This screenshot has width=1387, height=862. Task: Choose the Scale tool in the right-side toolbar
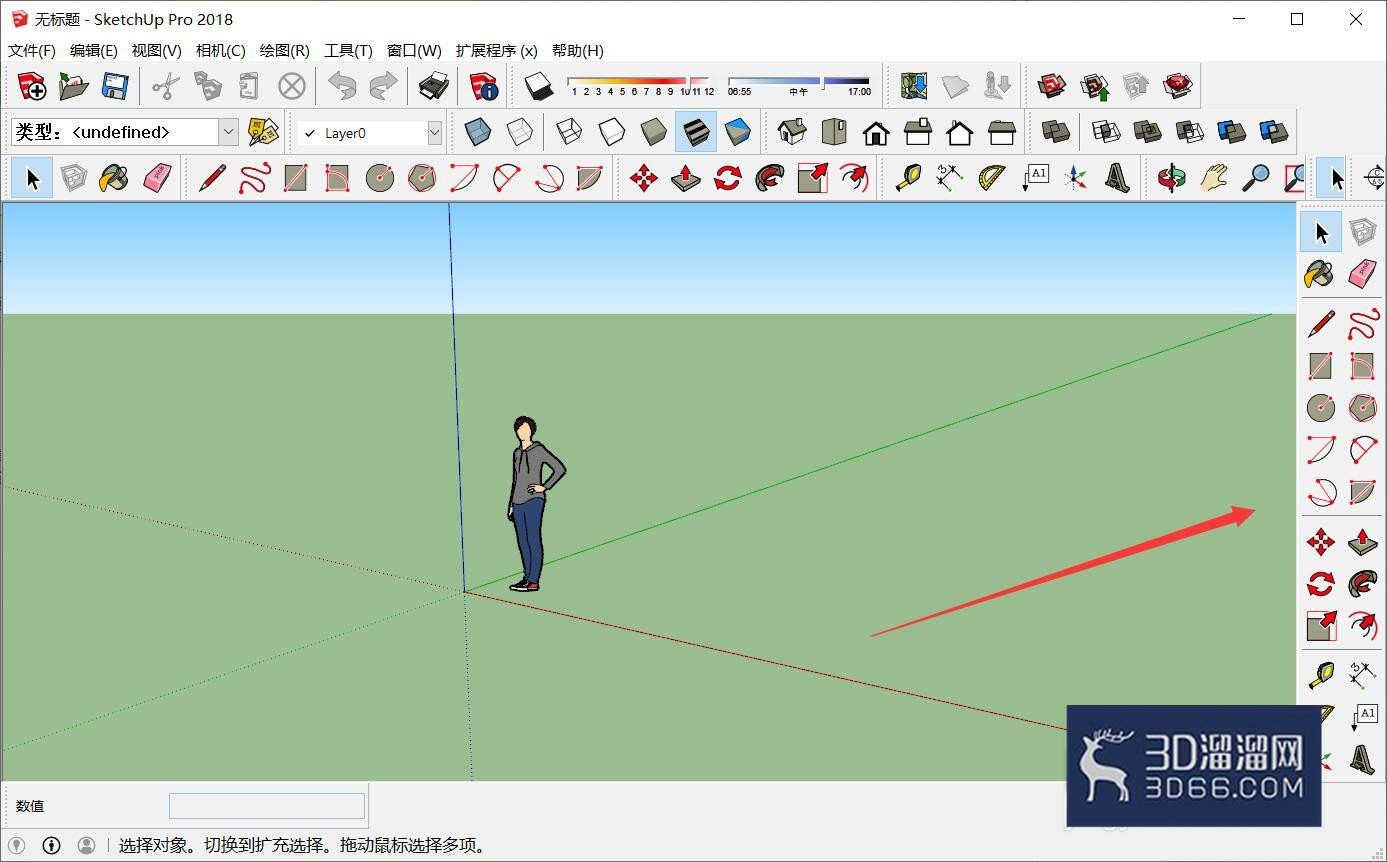coord(1320,626)
